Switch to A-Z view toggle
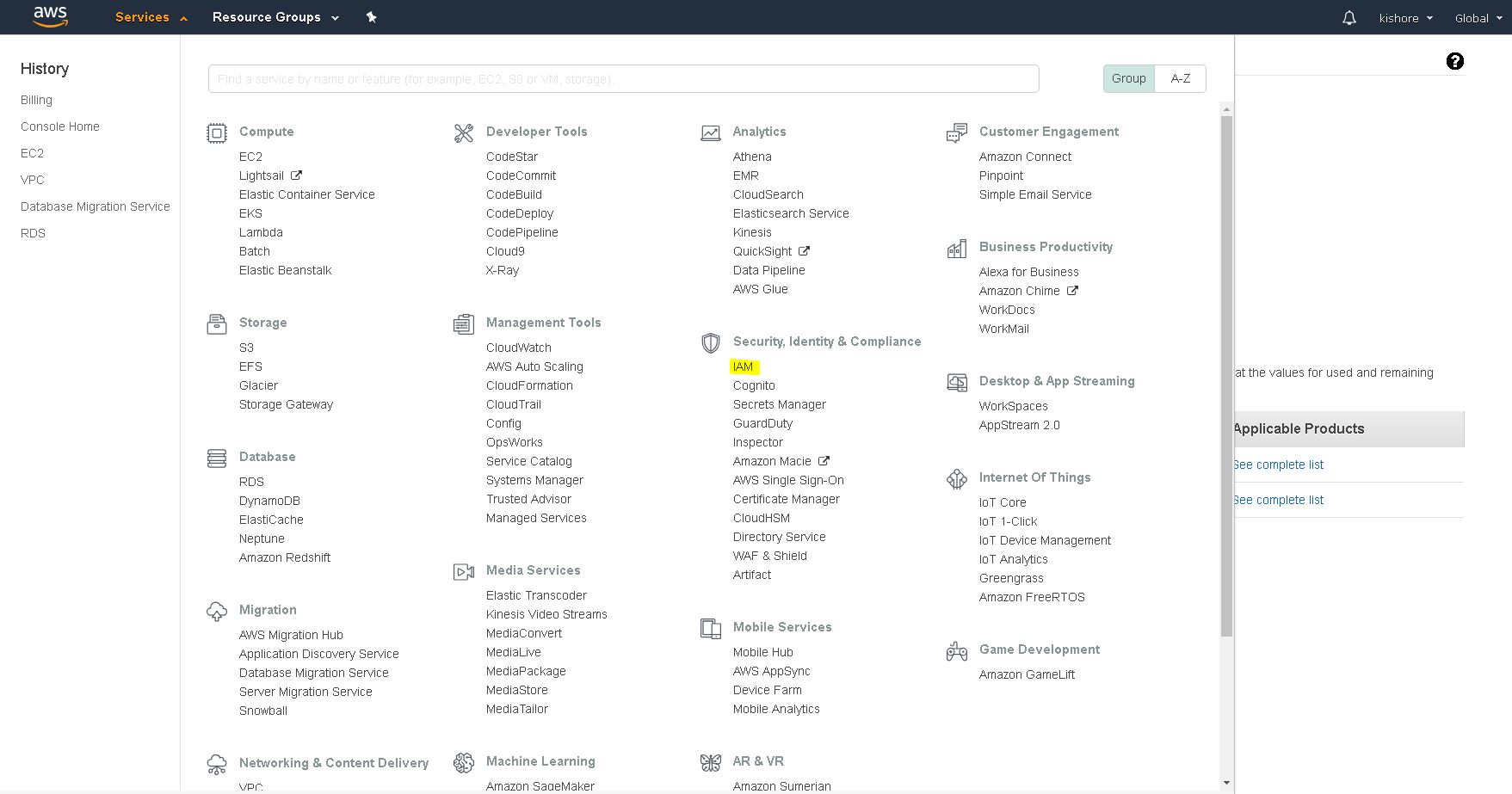 pos(1180,78)
